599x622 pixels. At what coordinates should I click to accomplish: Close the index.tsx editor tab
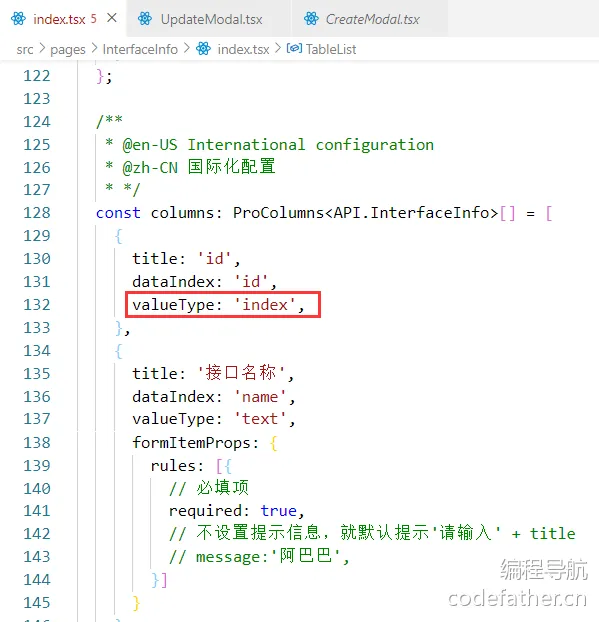coord(112,18)
